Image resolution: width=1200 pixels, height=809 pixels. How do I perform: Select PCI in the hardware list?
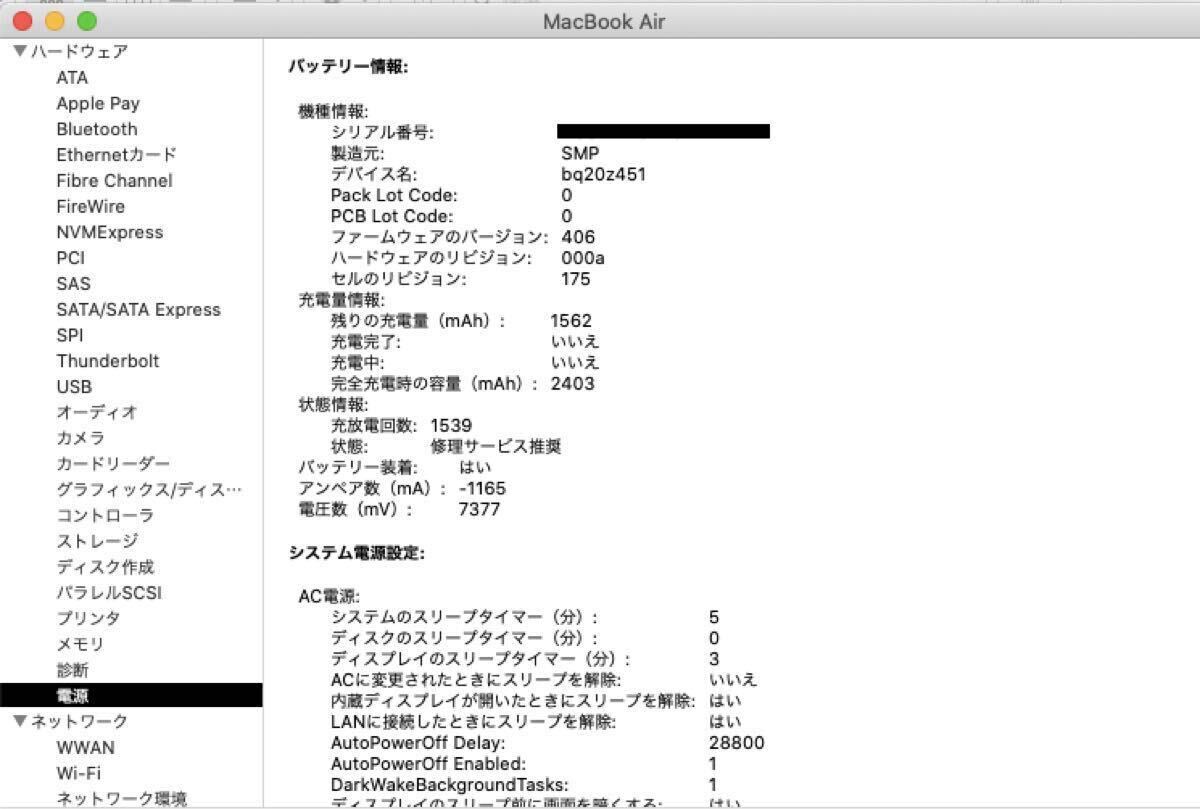71,258
